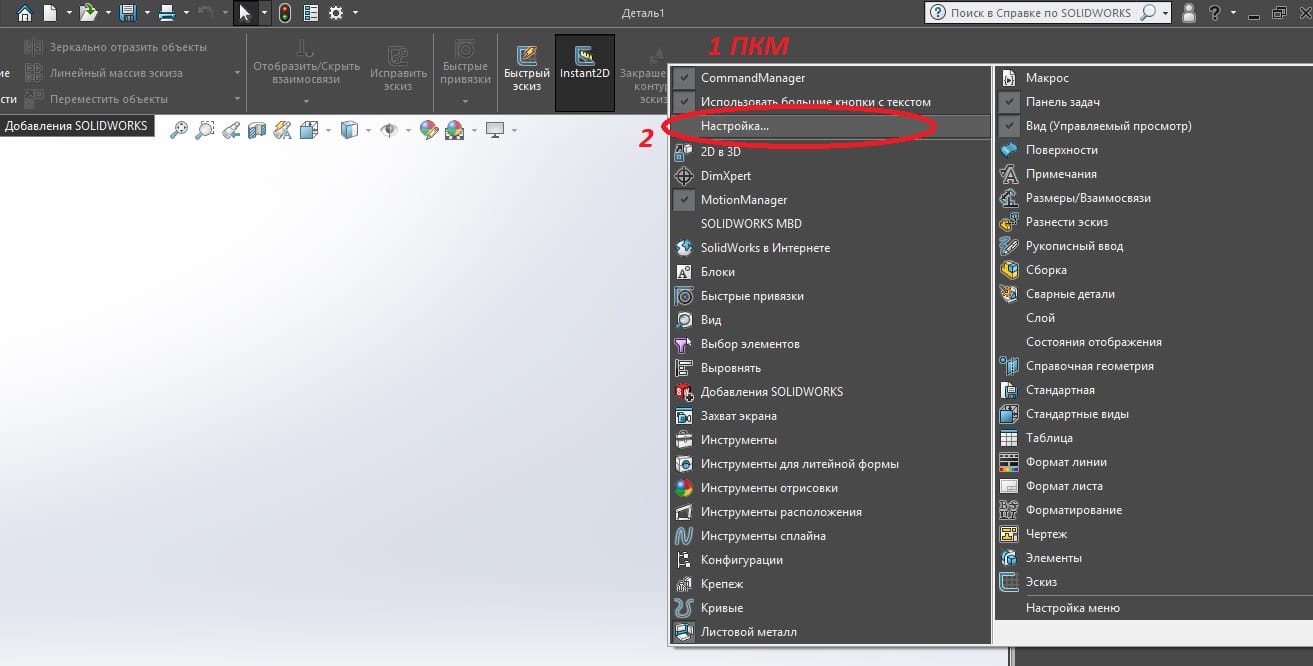Toggle Вид (Управляемый просмотр) toolbar entry
The width and height of the screenshot is (1313, 666).
click(x=1153, y=126)
